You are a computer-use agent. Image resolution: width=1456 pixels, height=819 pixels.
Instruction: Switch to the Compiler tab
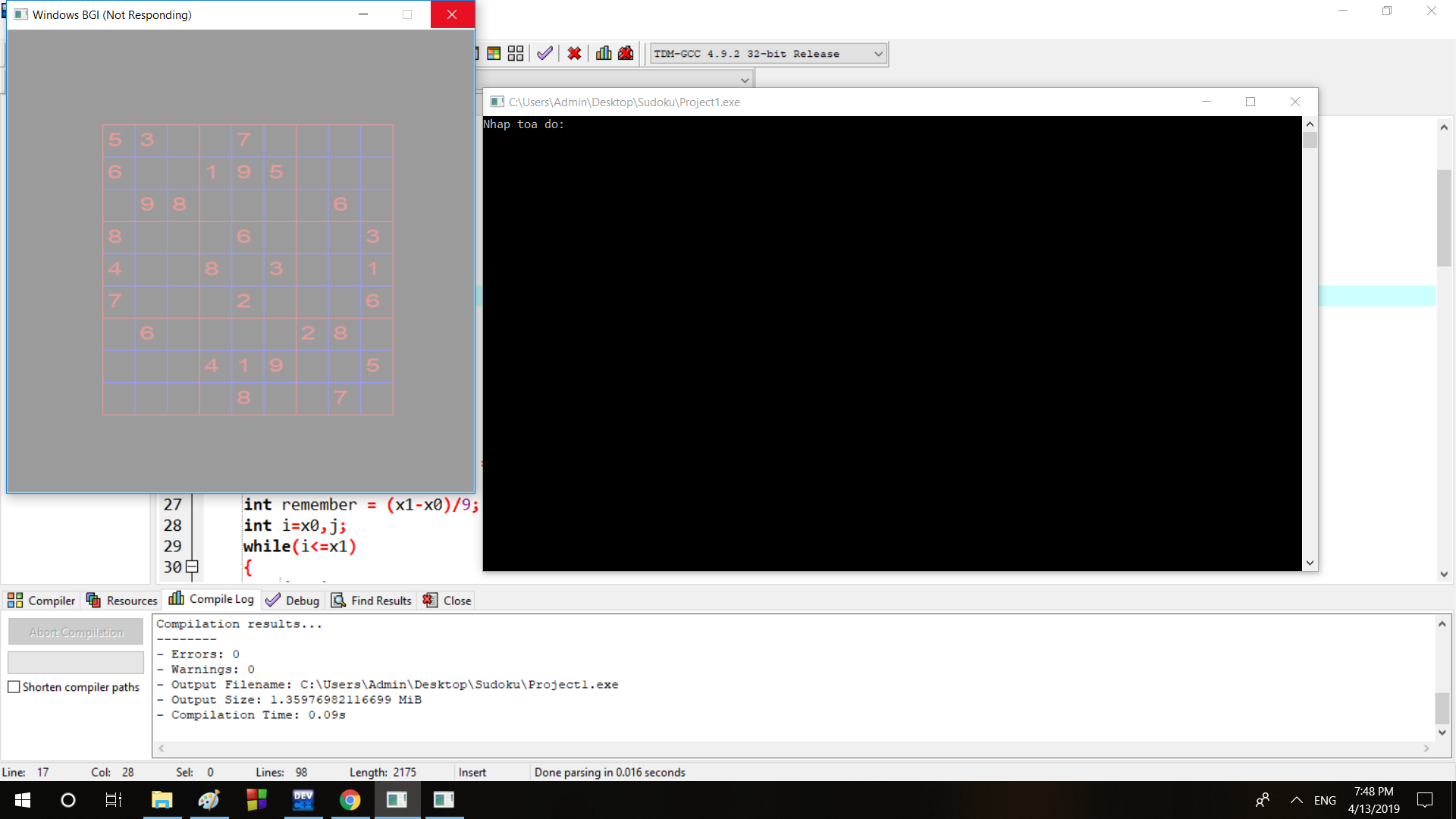pos(42,601)
